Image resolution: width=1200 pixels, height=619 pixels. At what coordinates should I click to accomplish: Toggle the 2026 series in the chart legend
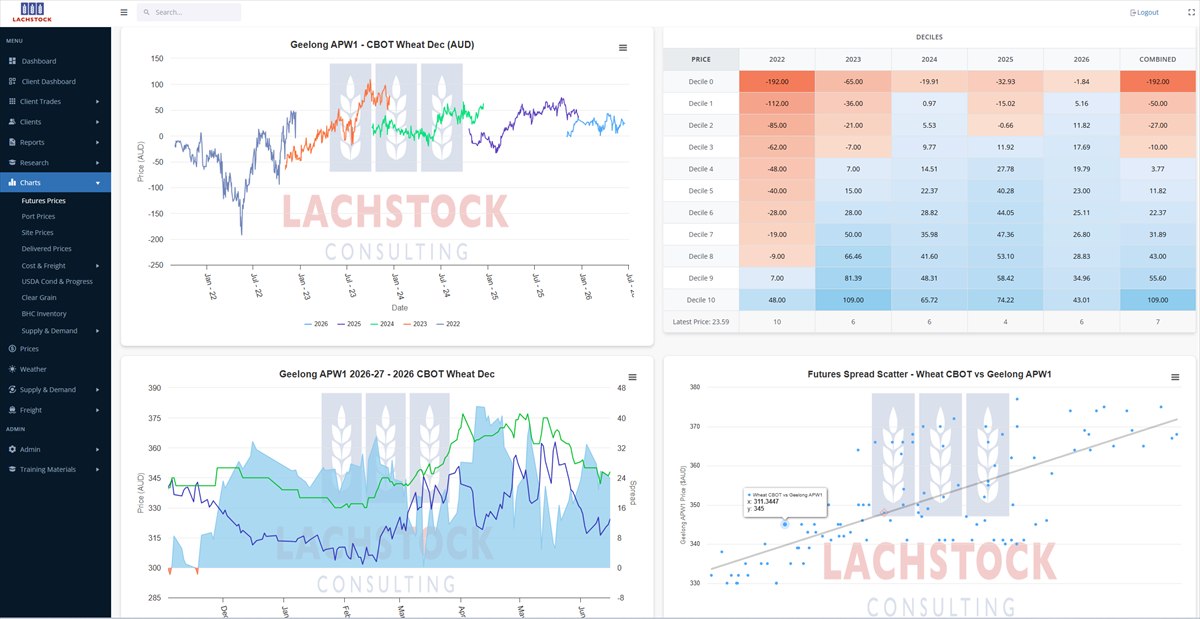[x=316, y=324]
